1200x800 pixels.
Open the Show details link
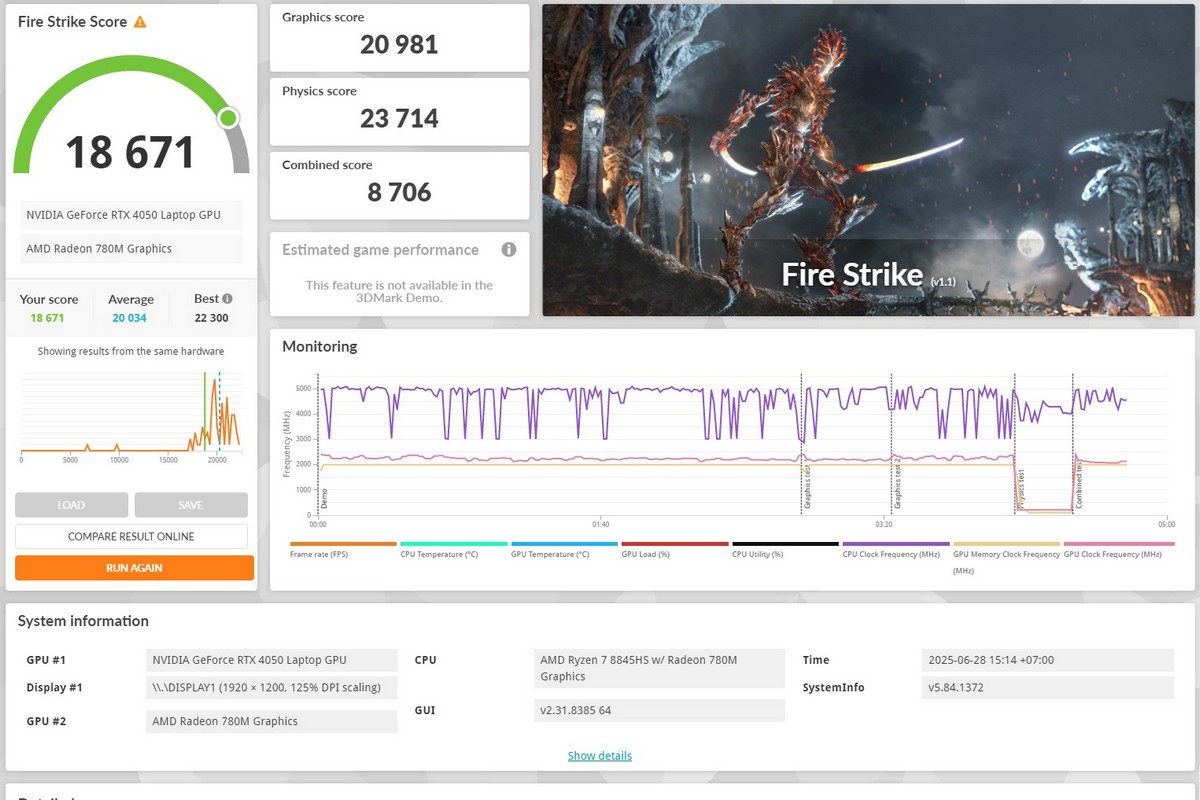600,755
